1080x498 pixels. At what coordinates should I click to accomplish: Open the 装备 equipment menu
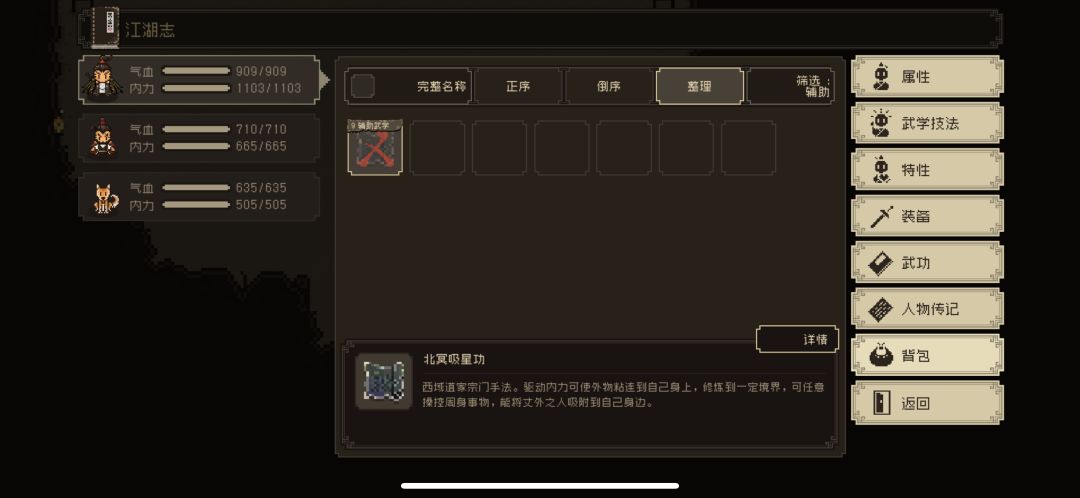(927, 216)
